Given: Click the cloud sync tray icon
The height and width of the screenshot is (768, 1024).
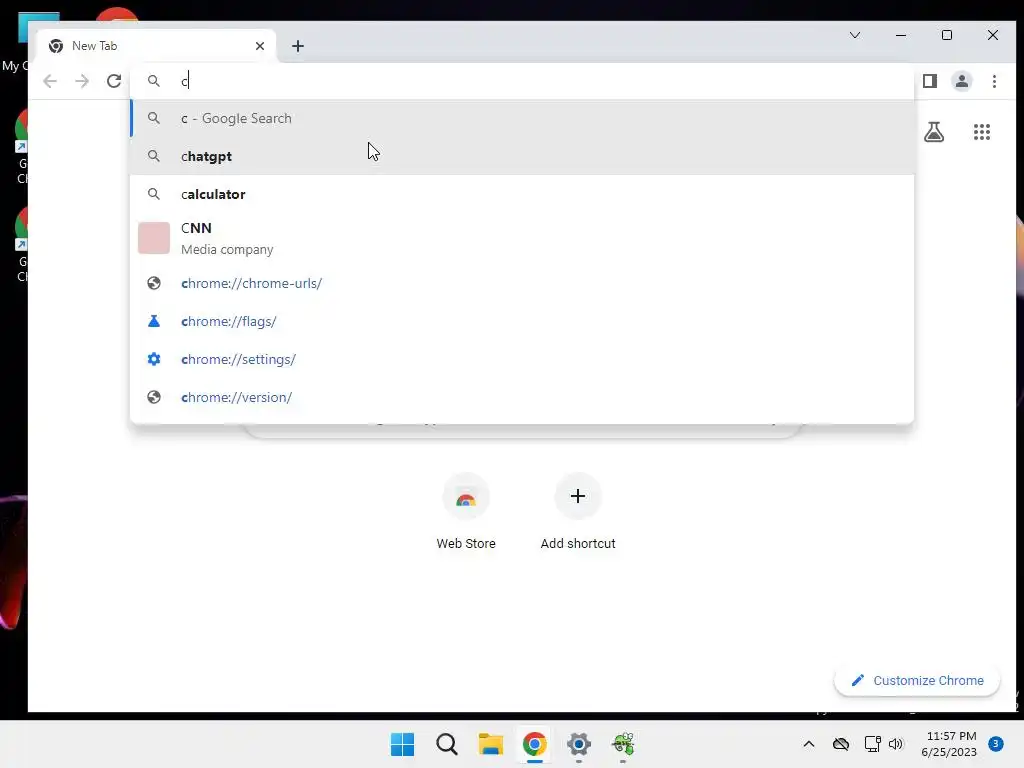Looking at the screenshot, I should (x=840, y=744).
